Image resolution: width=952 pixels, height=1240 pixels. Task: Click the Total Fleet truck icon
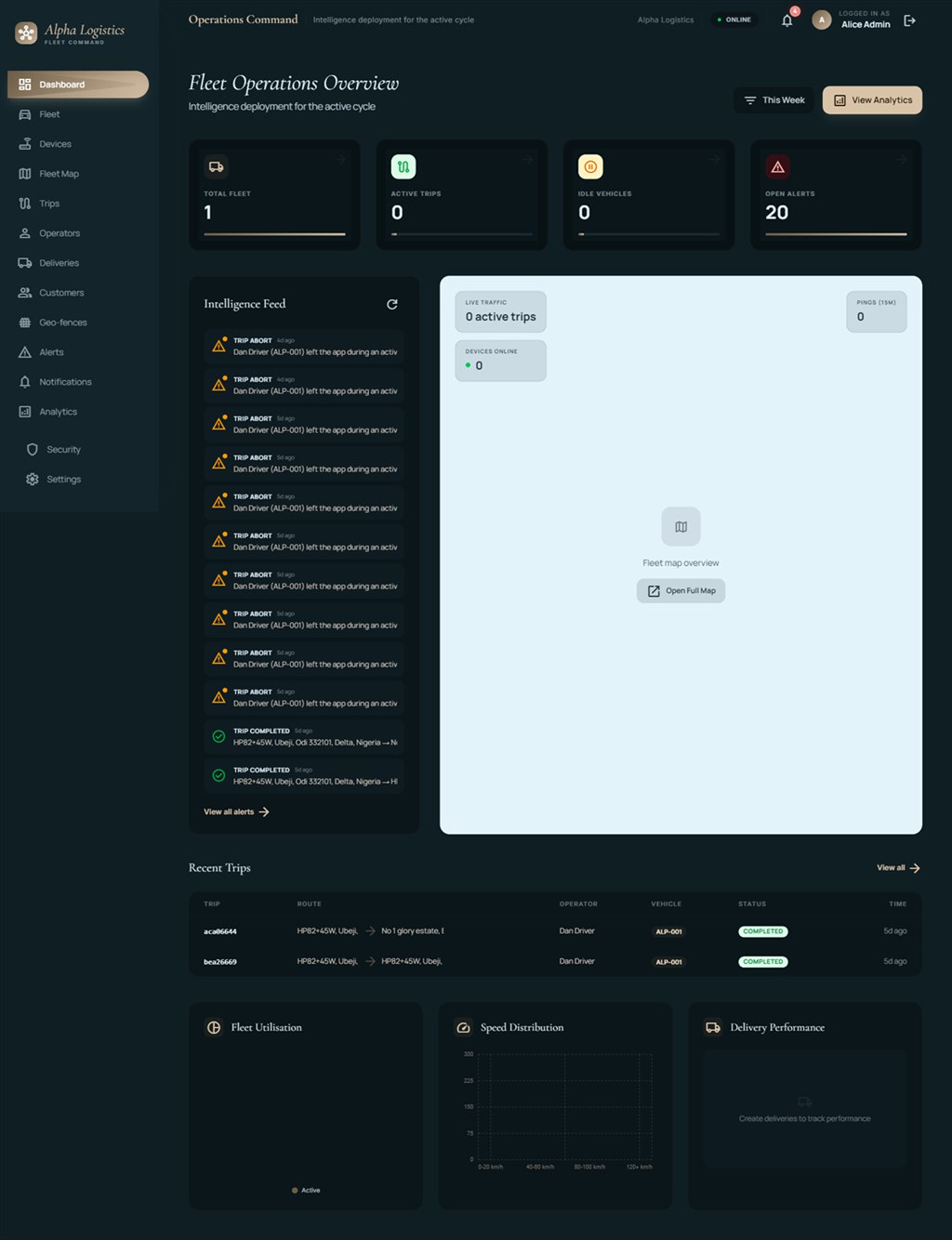point(216,166)
